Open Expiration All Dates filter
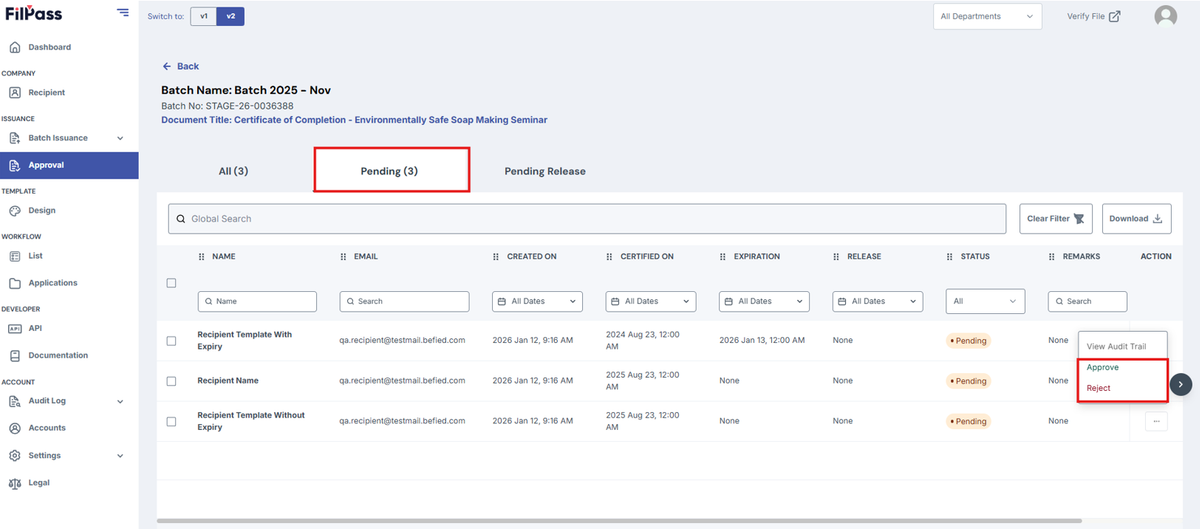The width and height of the screenshot is (1200, 529). (x=764, y=301)
